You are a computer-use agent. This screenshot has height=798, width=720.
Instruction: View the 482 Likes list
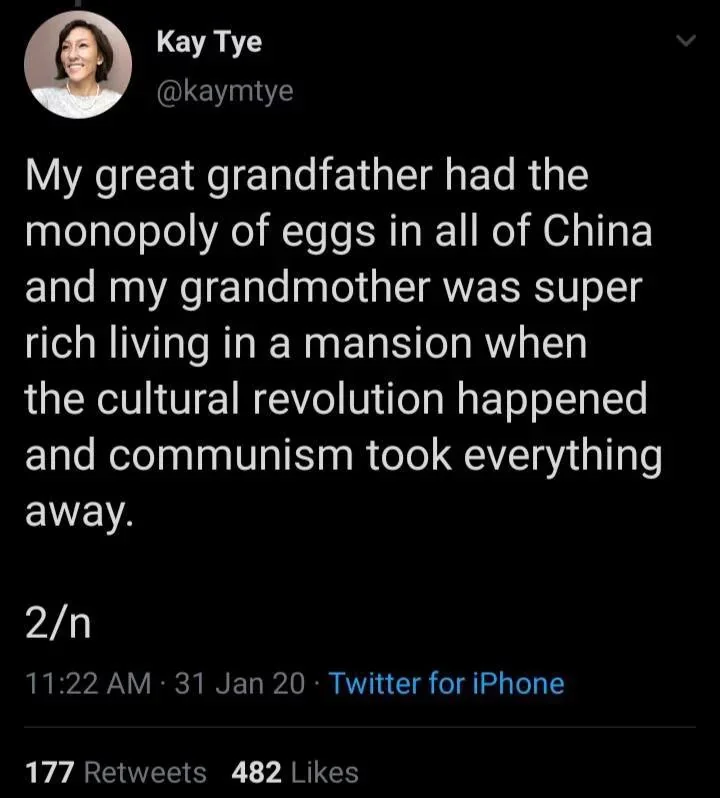click(295, 772)
